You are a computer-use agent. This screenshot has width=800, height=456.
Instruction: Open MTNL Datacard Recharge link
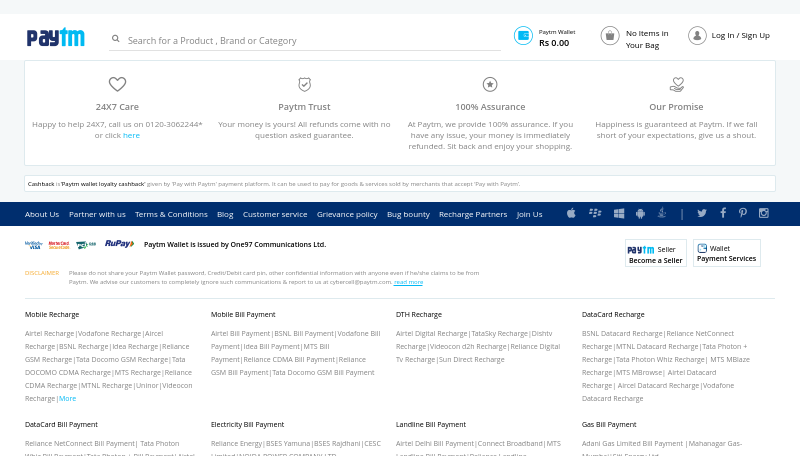point(657,347)
